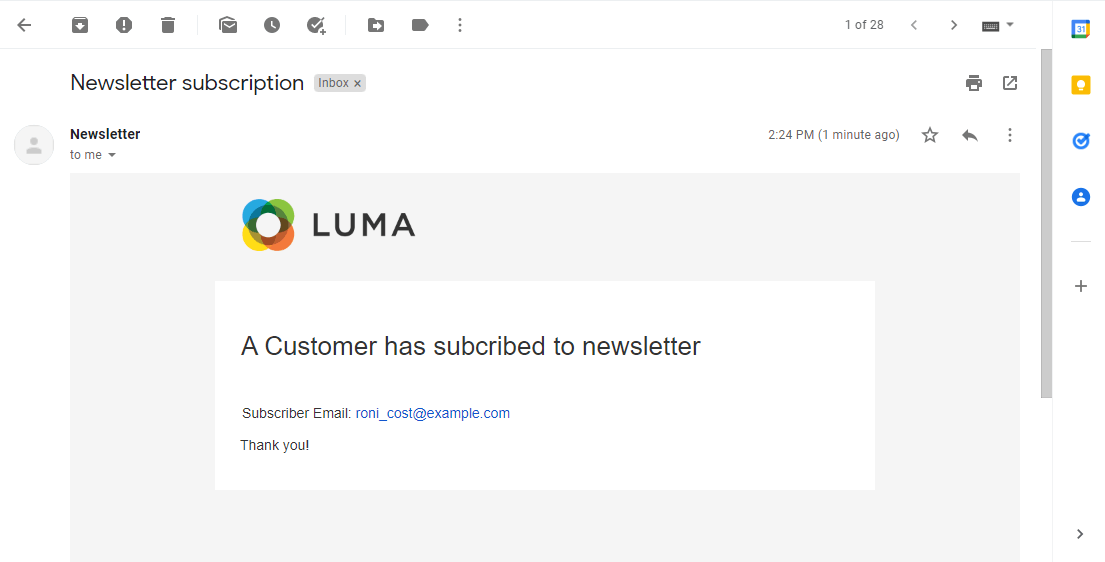
Task: Add this email to Tasks
Action: 316,25
